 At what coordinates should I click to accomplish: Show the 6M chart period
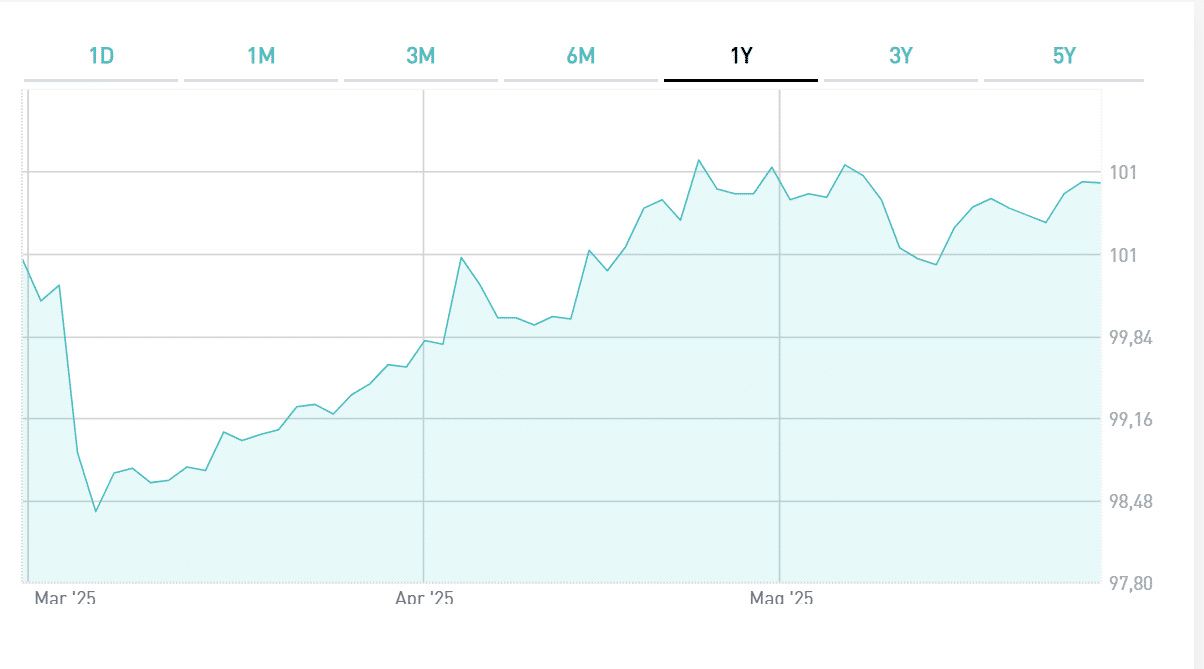click(581, 56)
